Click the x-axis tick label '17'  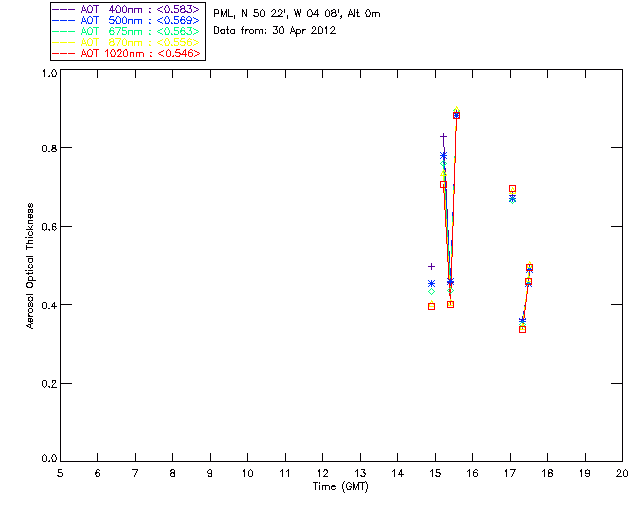tap(510, 473)
